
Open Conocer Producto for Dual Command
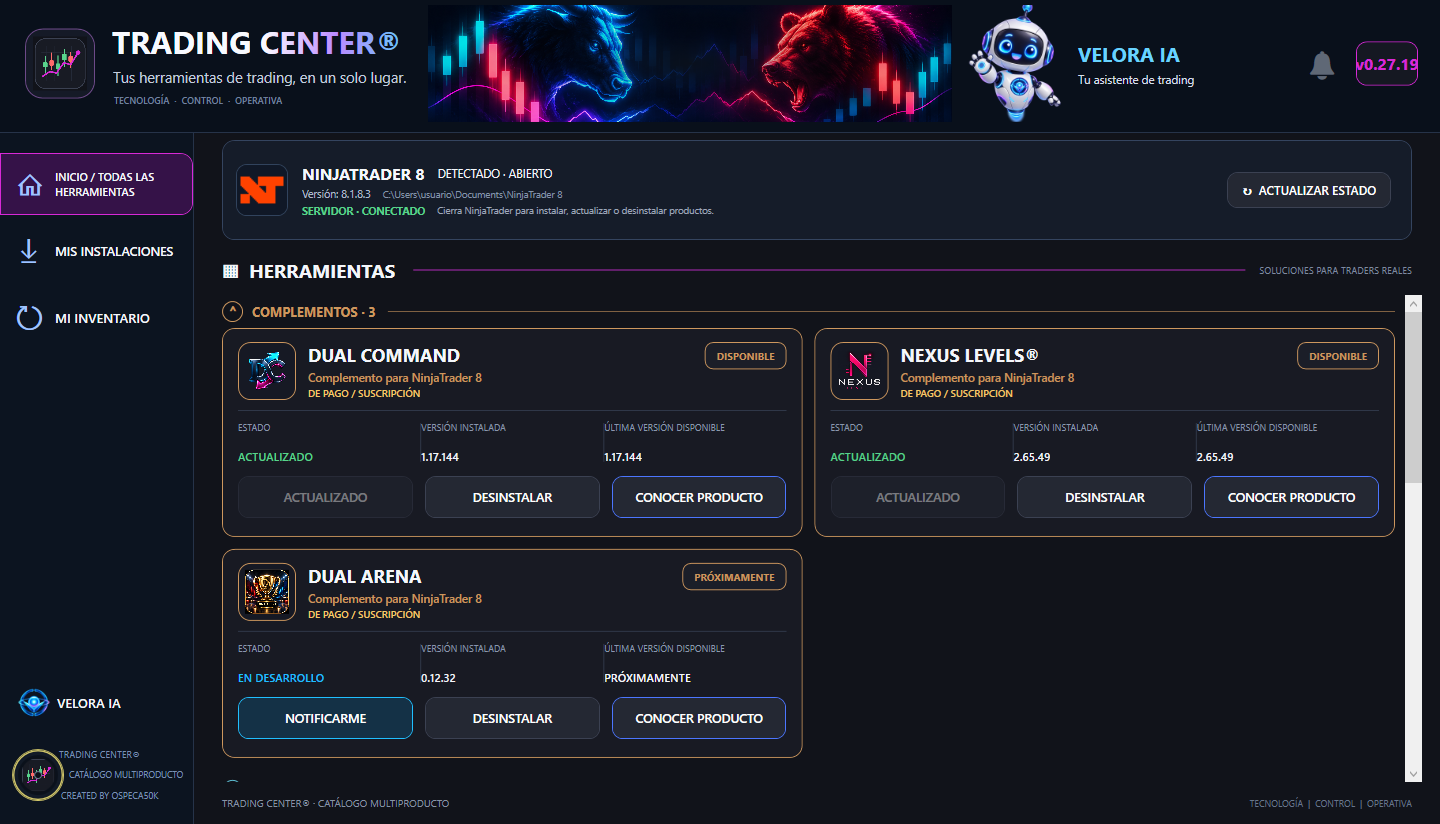point(699,497)
